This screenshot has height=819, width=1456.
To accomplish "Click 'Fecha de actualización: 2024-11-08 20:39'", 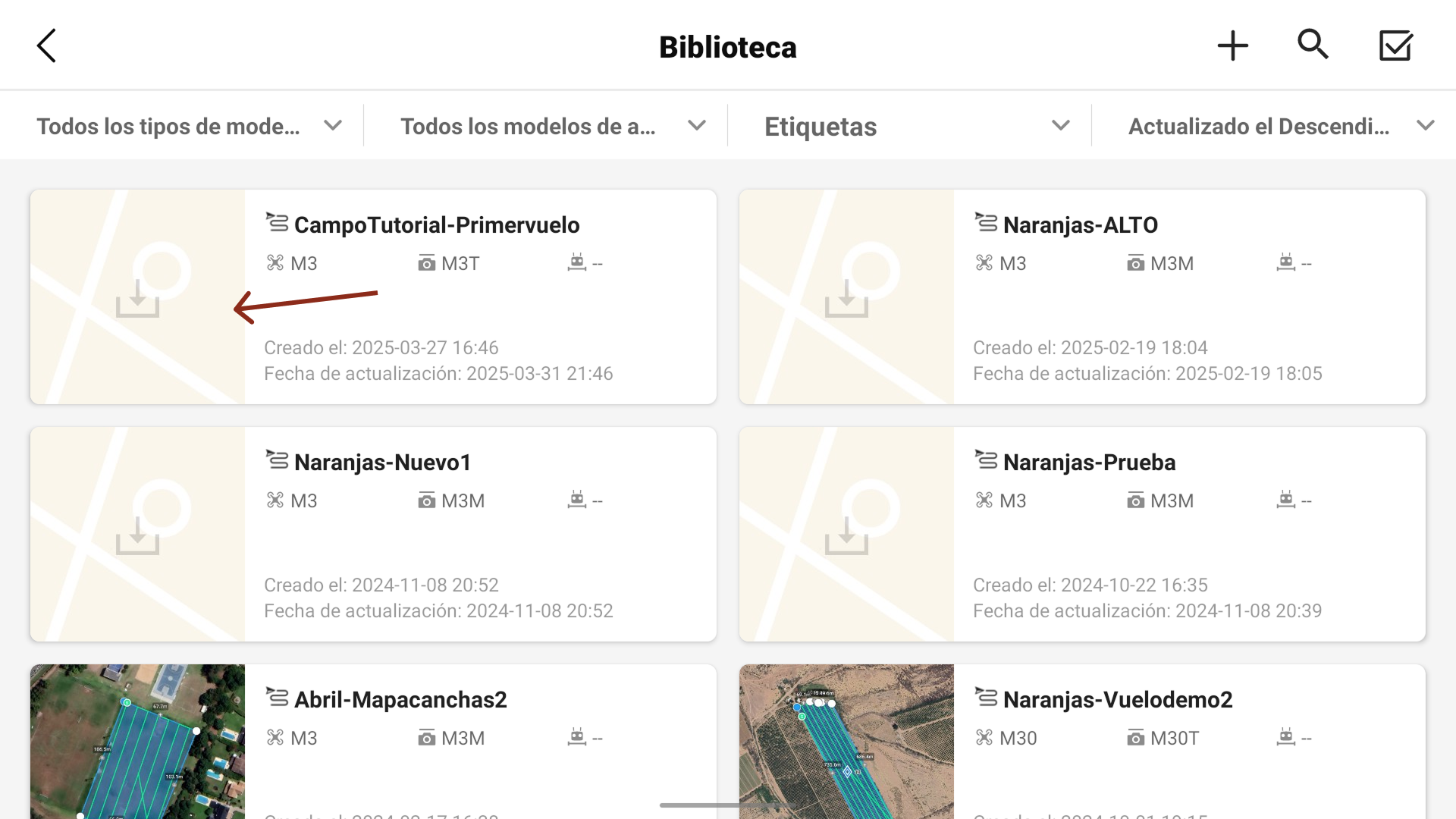I will 1147,611.
